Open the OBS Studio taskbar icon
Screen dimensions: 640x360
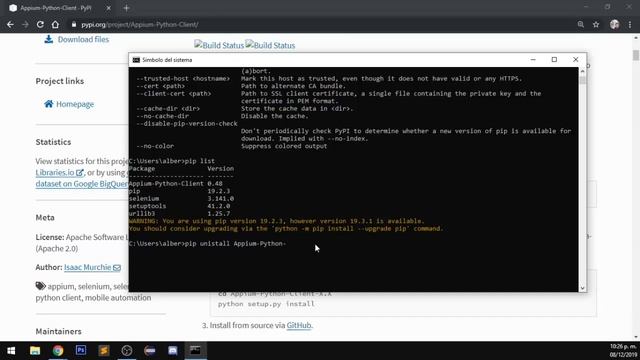tap(127, 351)
